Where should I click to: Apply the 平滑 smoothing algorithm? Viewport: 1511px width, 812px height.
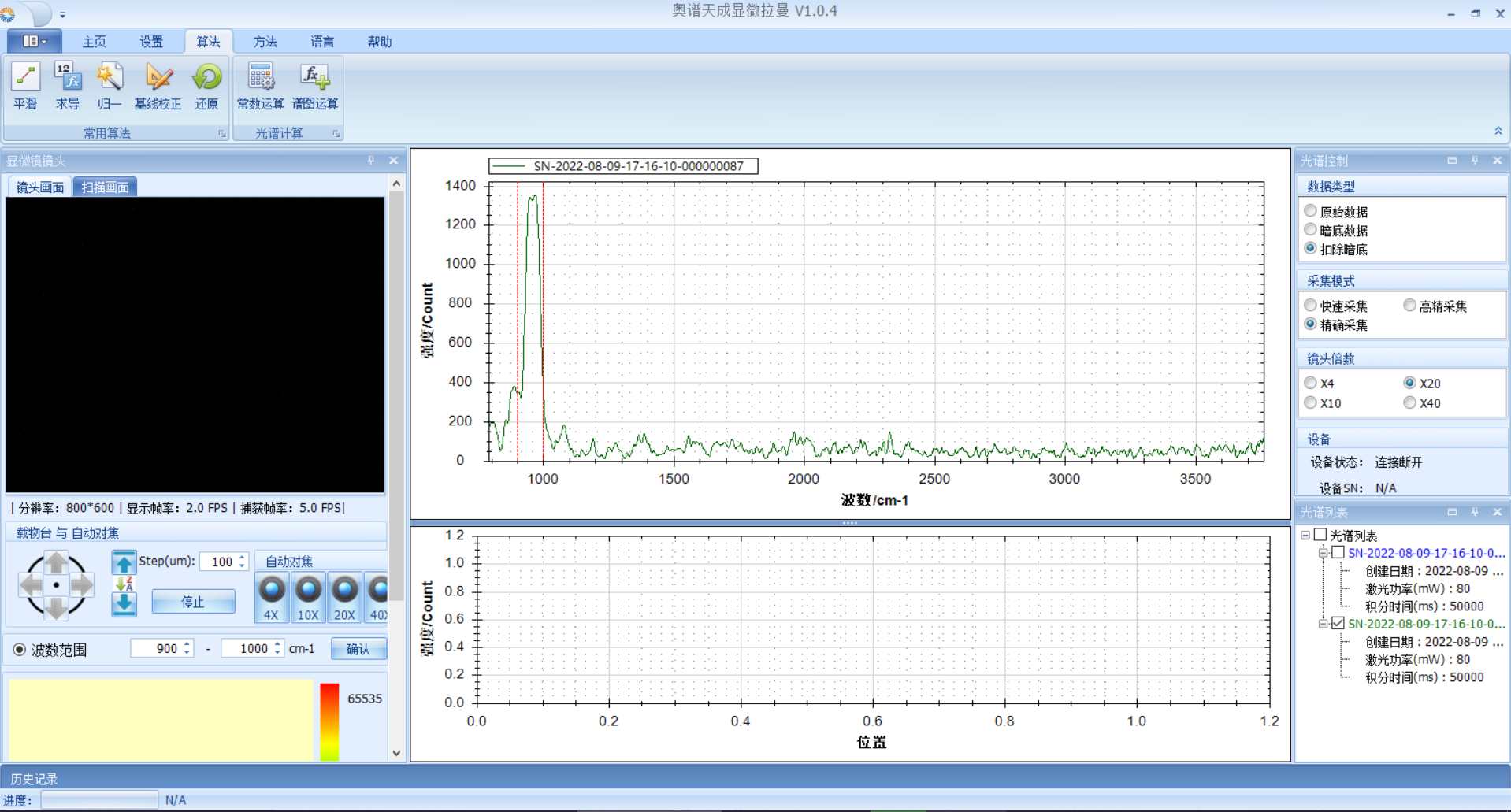pos(25,87)
